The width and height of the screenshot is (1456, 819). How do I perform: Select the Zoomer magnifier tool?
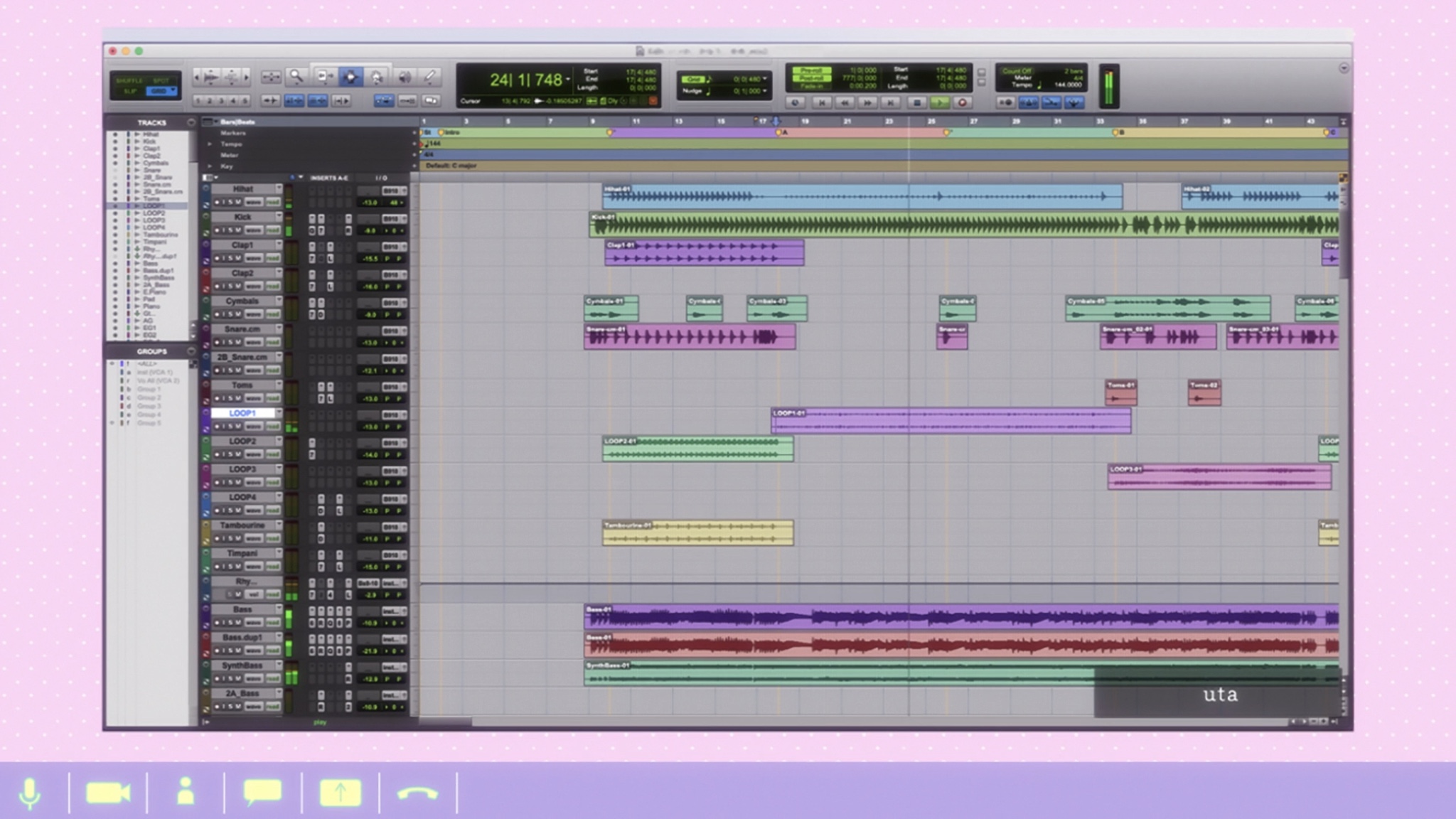point(296,77)
